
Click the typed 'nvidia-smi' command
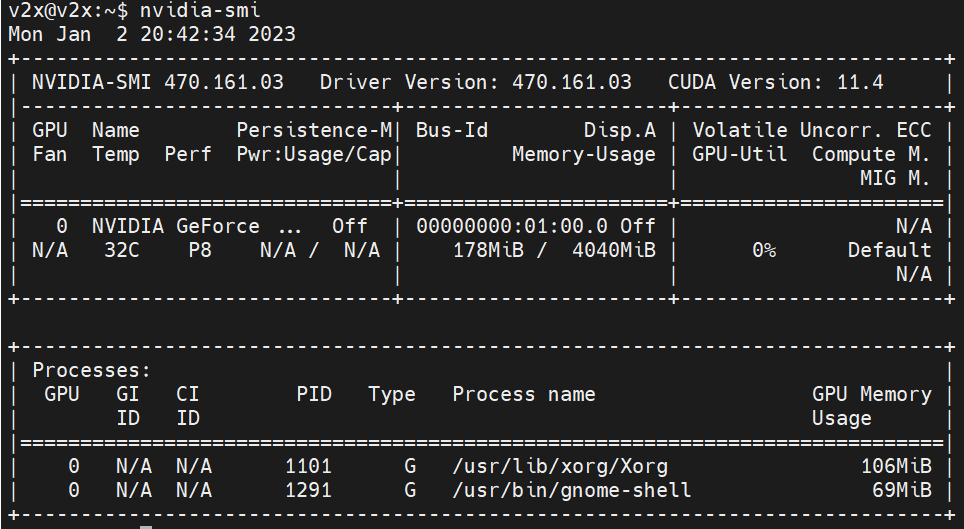[x=200, y=10]
